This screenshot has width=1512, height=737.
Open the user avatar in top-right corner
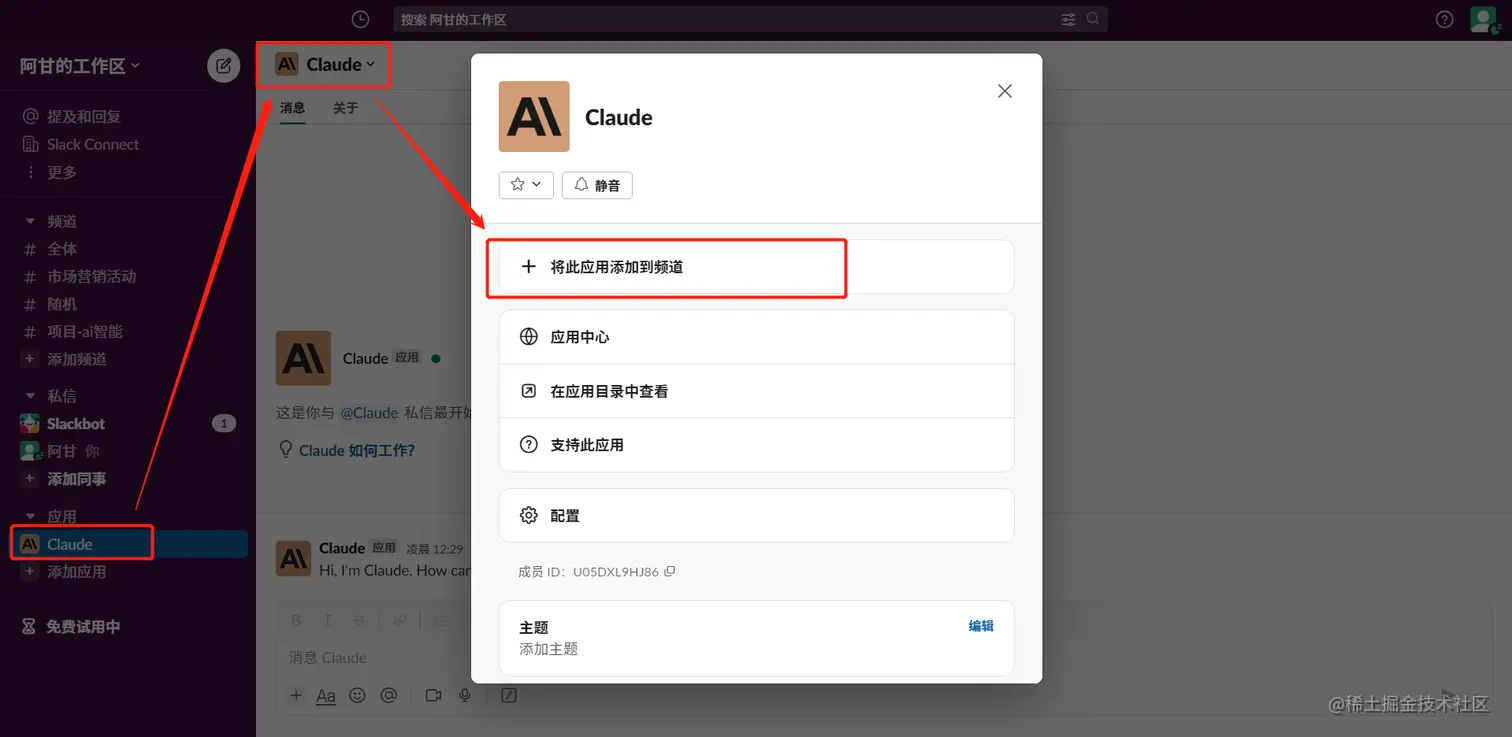tap(1482, 19)
